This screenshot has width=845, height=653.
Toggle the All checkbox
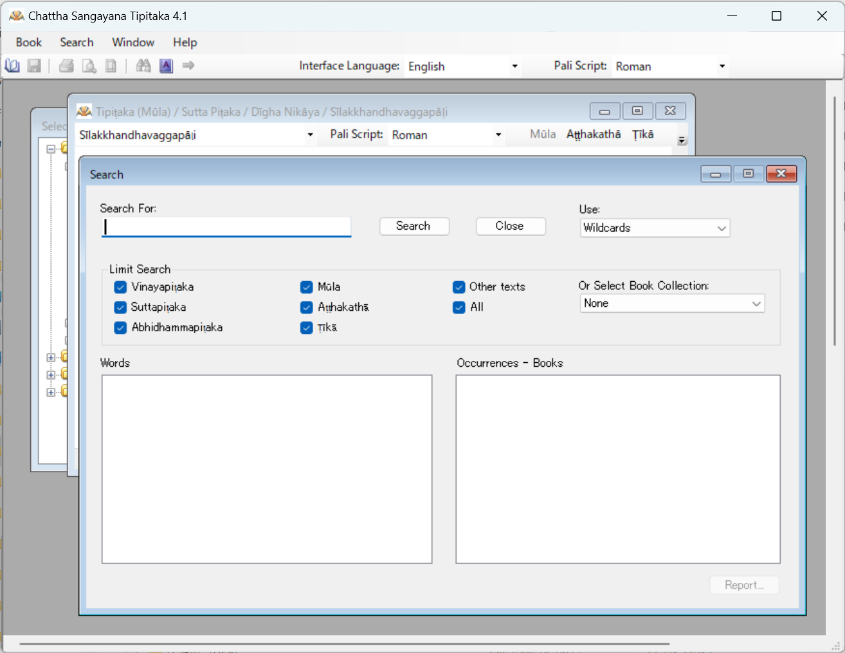click(459, 307)
